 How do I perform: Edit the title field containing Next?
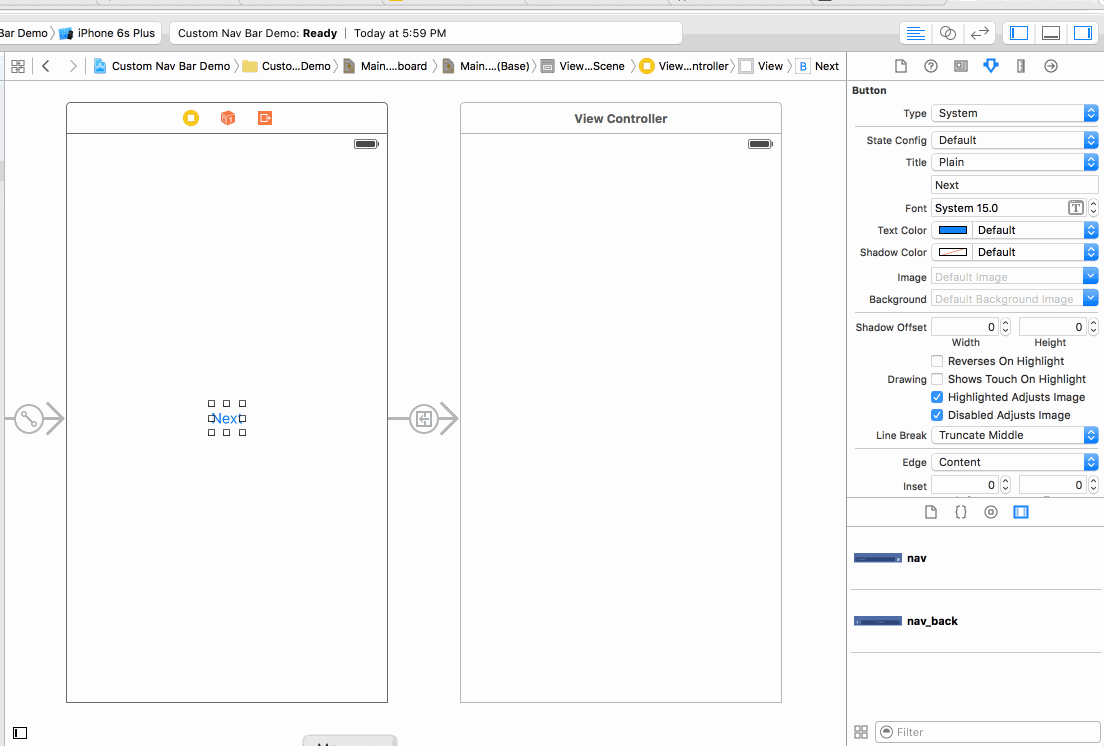(1015, 185)
